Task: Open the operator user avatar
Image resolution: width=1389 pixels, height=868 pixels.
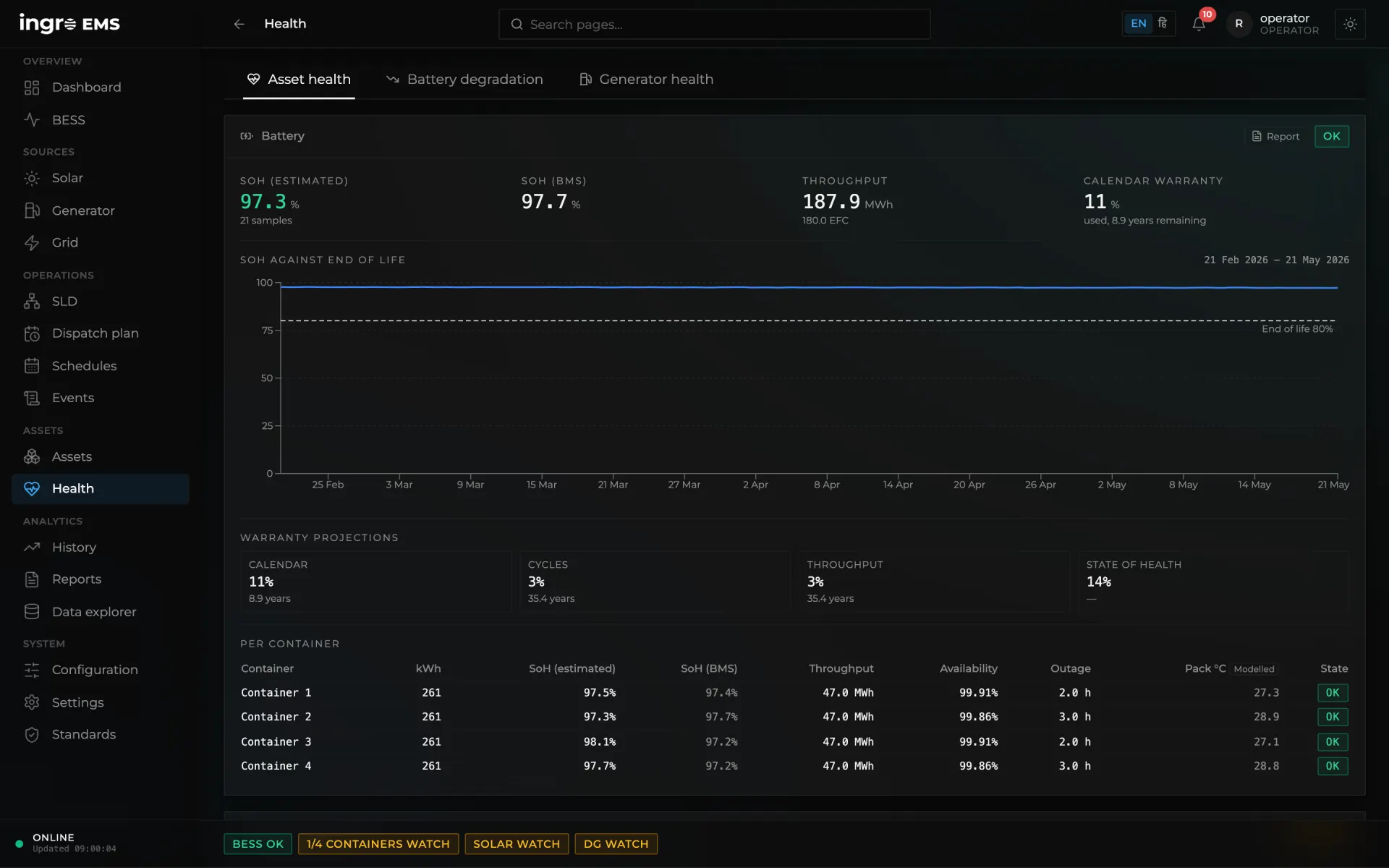Action: 1239,24
